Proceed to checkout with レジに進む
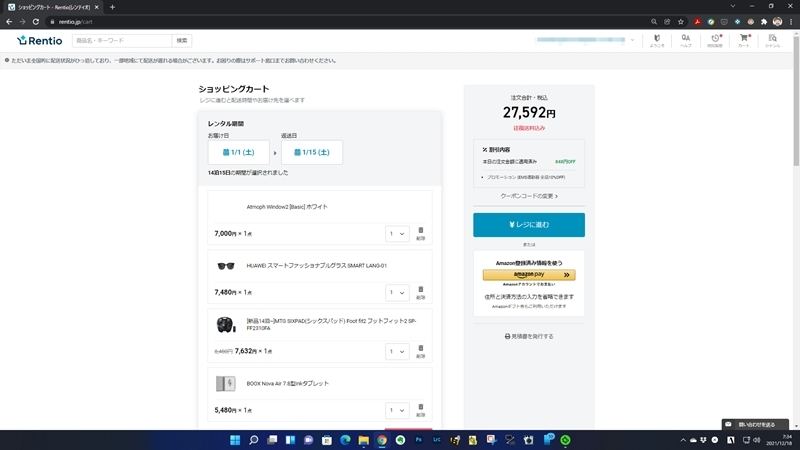Image resolution: width=800 pixels, height=450 pixels. [x=529, y=224]
